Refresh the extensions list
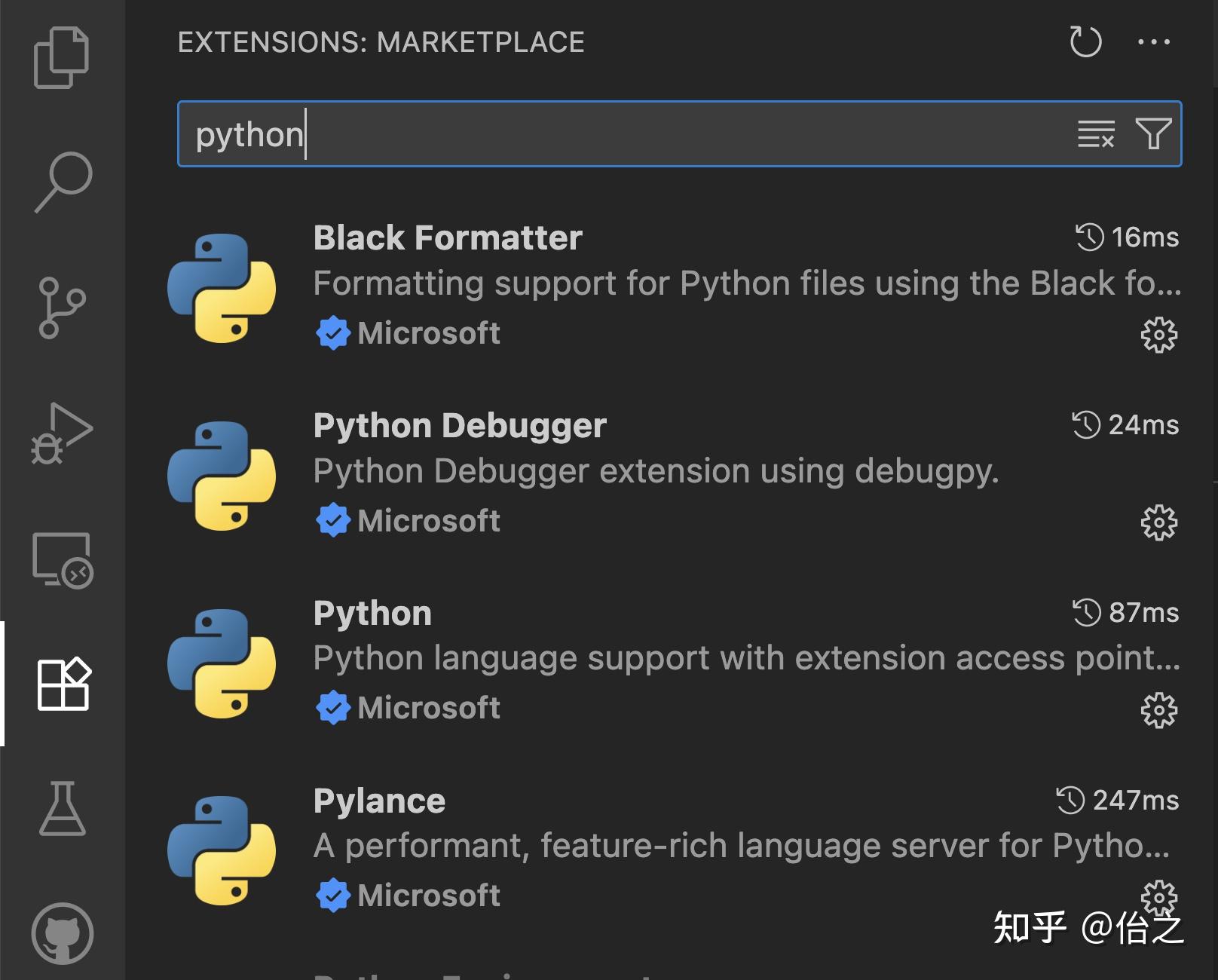The image size is (1218, 980). pos(1085,41)
